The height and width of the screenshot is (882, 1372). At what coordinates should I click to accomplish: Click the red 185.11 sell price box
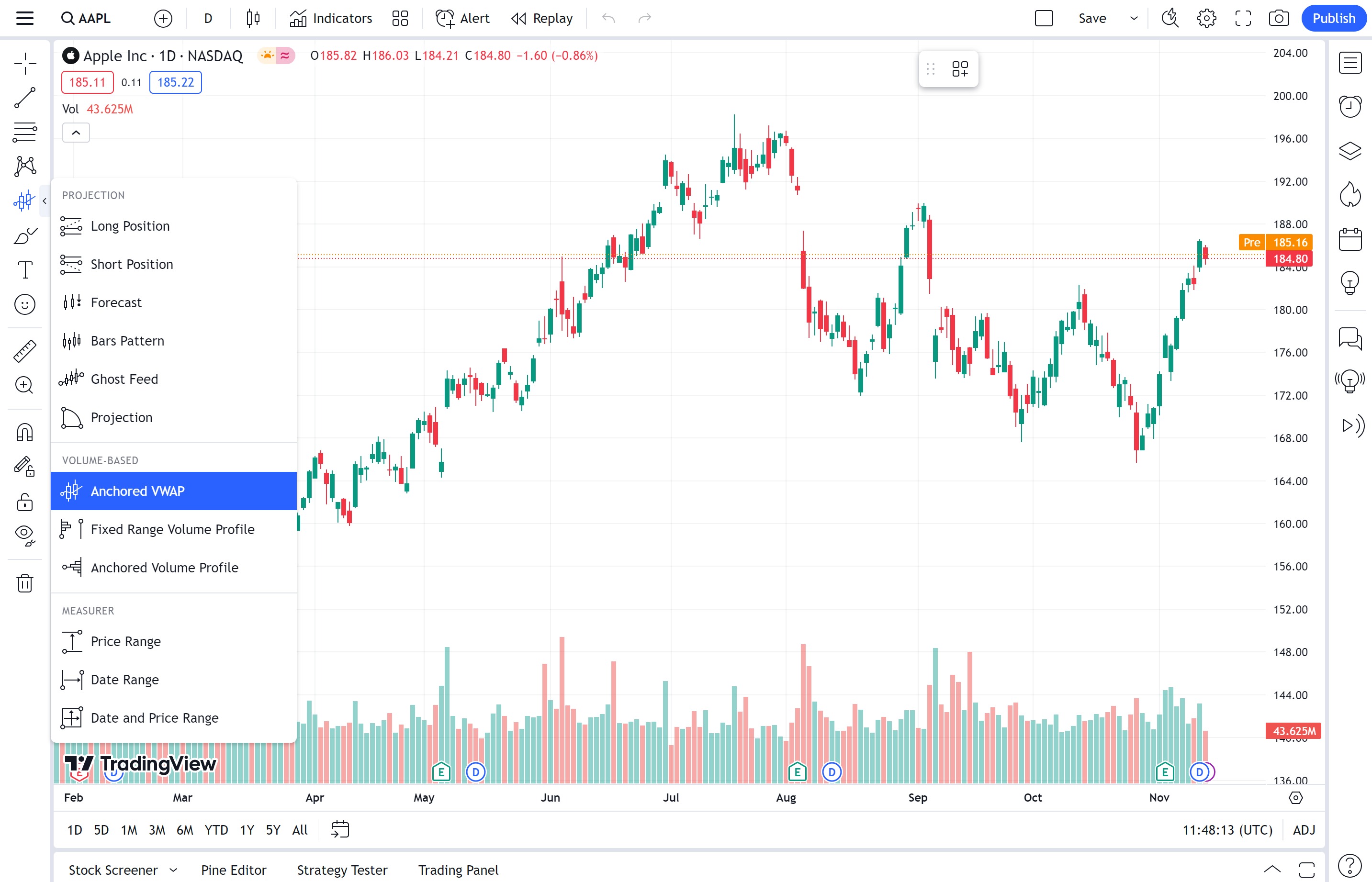[x=87, y=82]
